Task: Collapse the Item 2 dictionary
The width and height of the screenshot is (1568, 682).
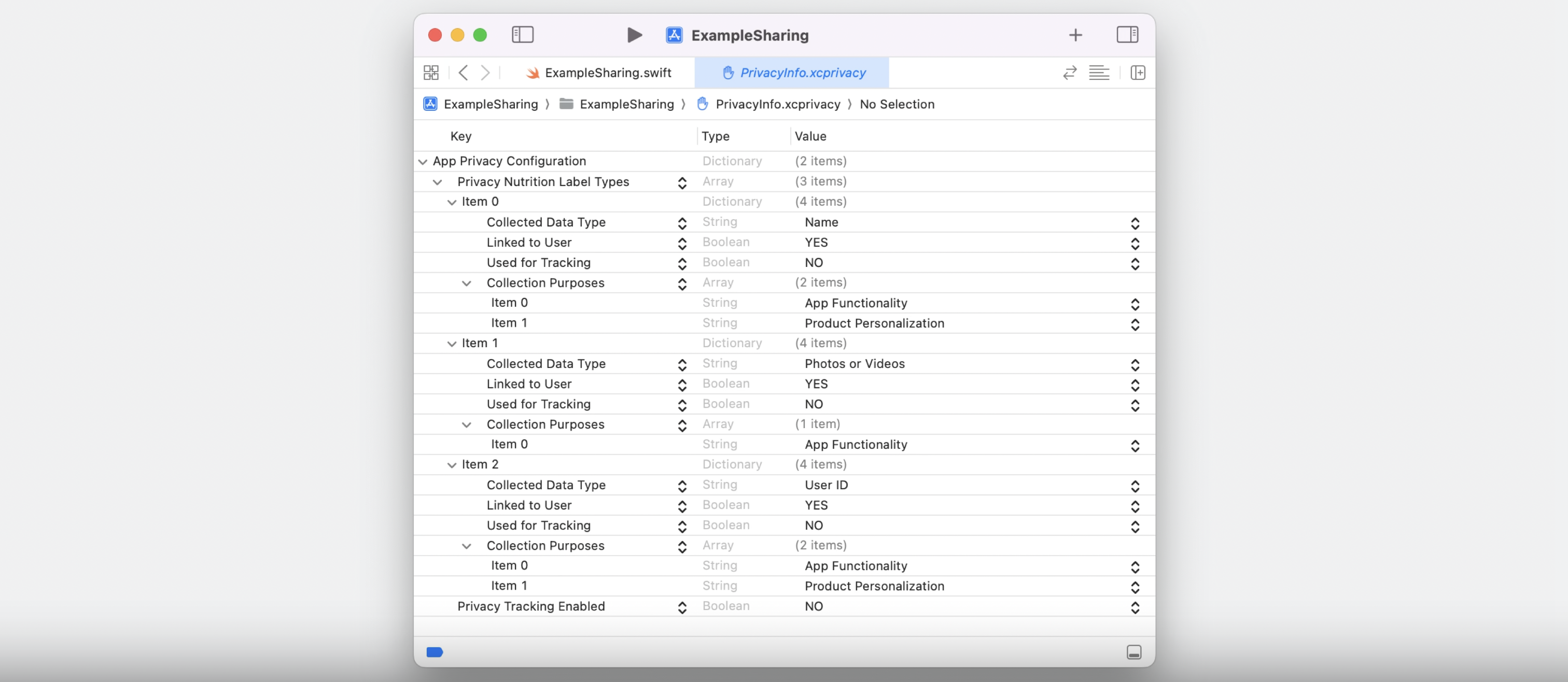Action: 452,465
